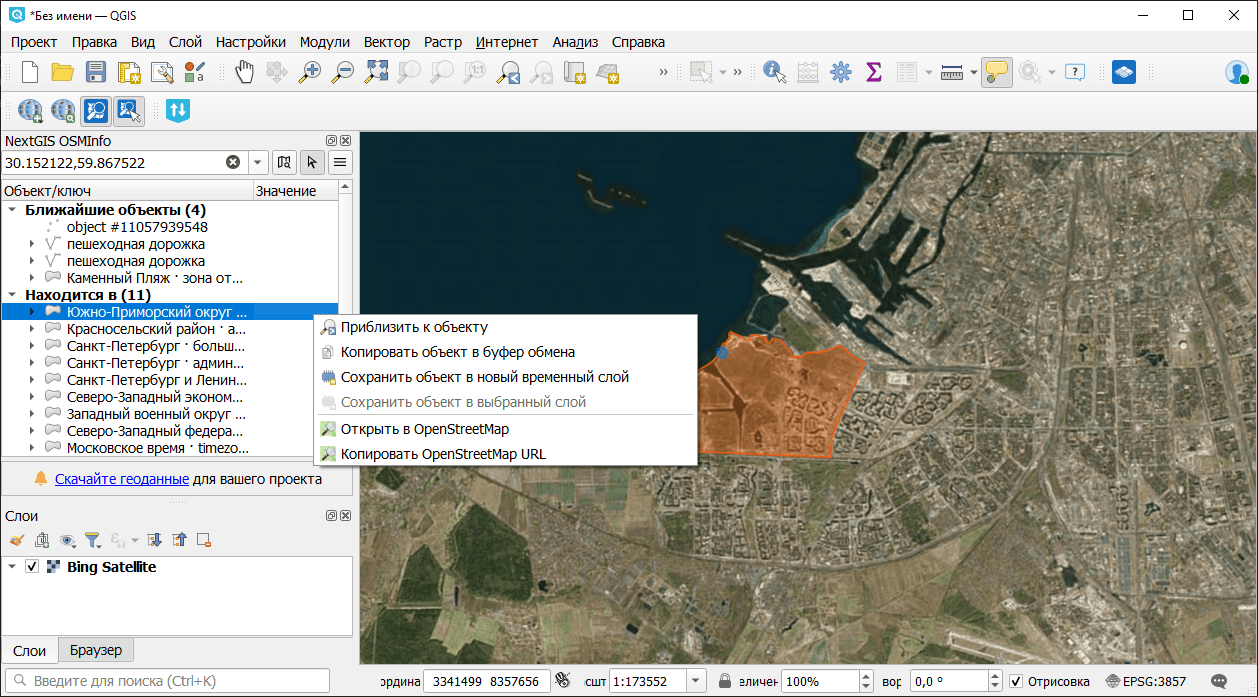Toggle the yellow Map Tips button
Image resolution: width=1258 pixels, height=697 pixels.
click(x=996, y=72)
